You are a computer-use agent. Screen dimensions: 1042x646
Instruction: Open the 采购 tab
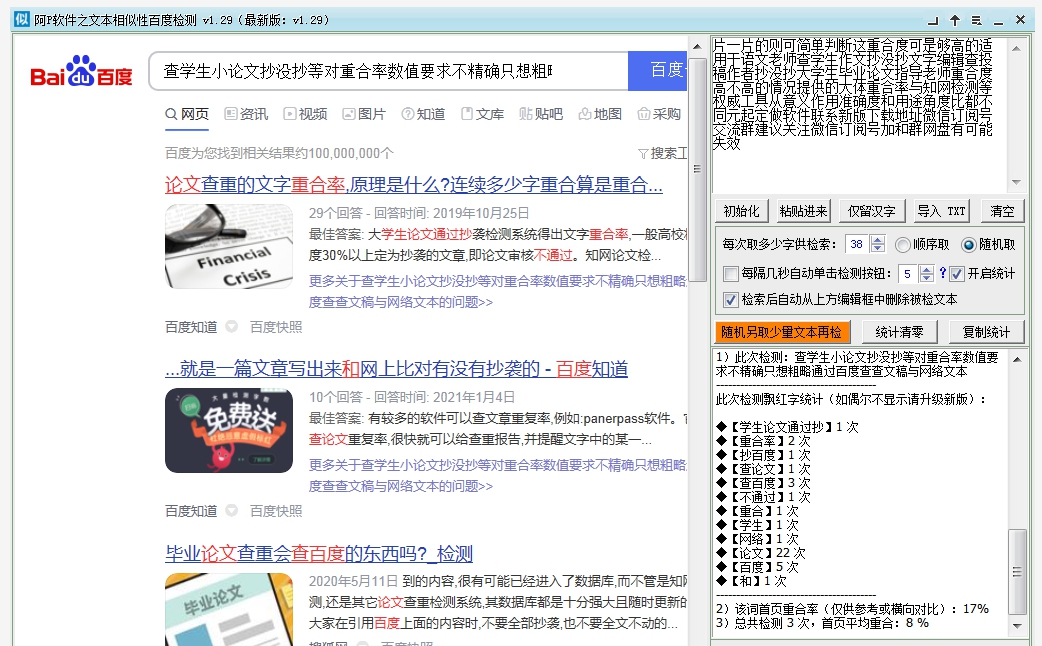coord(659,114)
